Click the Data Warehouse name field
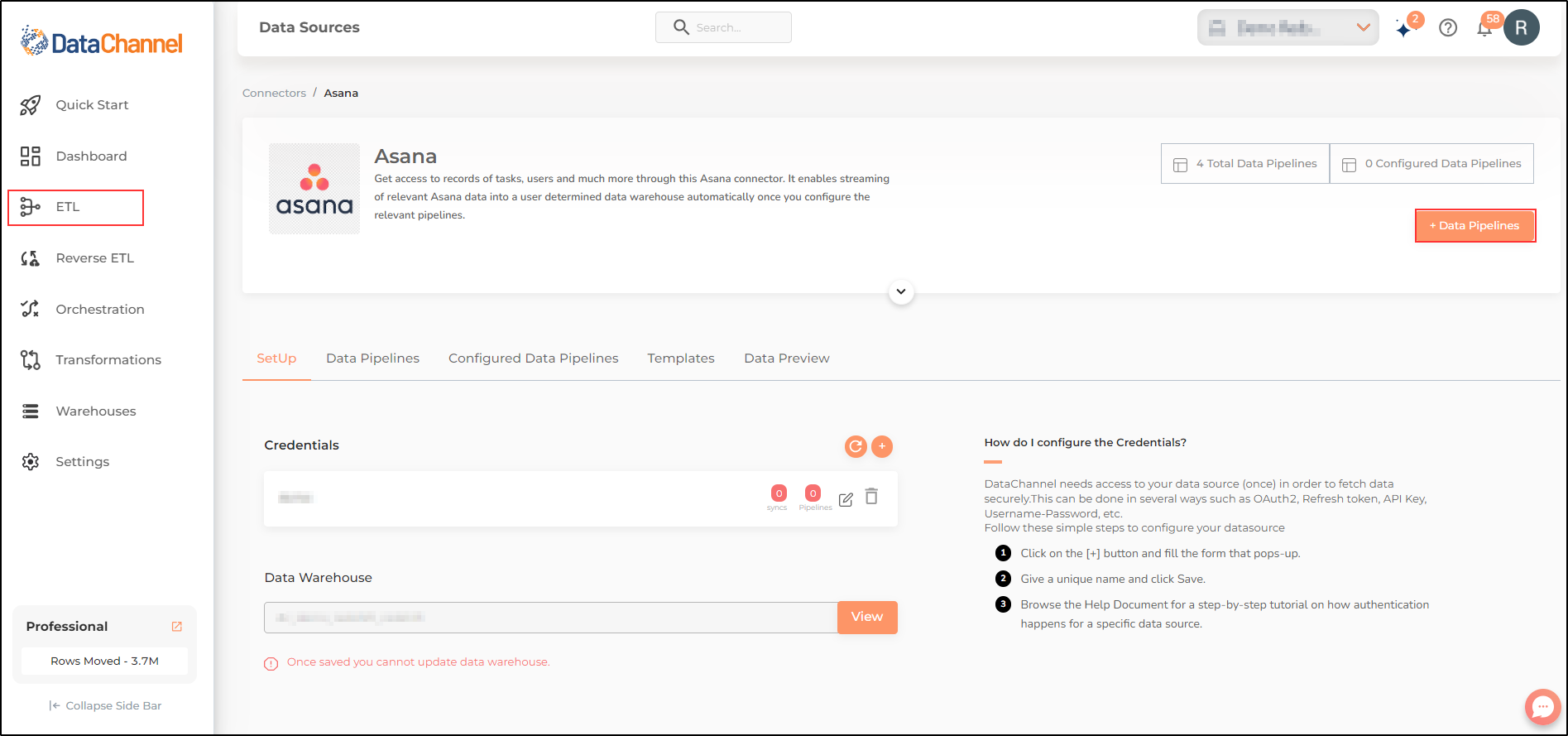1568x736 pixels. click(x=551, y=618)
